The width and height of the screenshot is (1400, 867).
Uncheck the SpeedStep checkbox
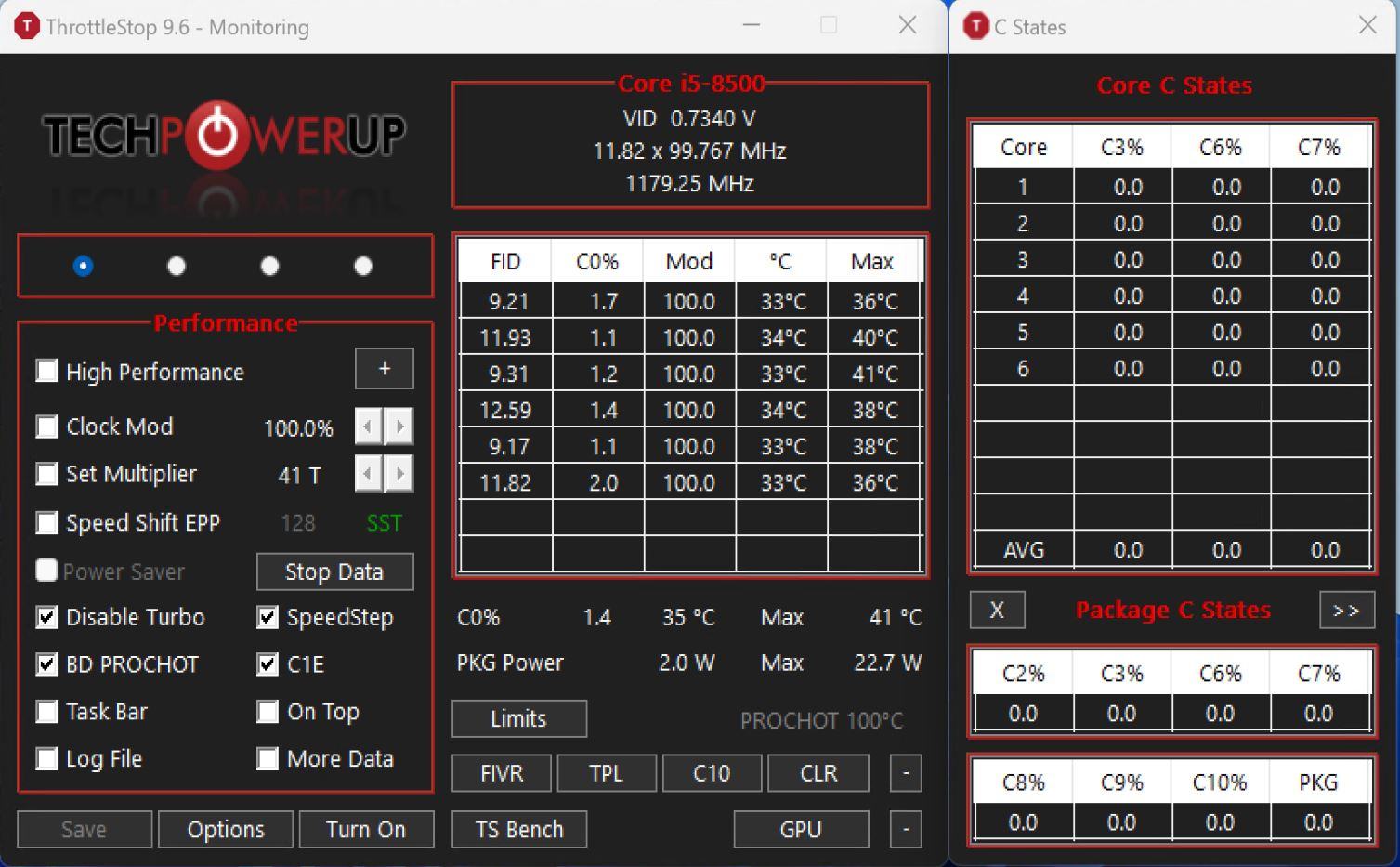tap(268, 617)
